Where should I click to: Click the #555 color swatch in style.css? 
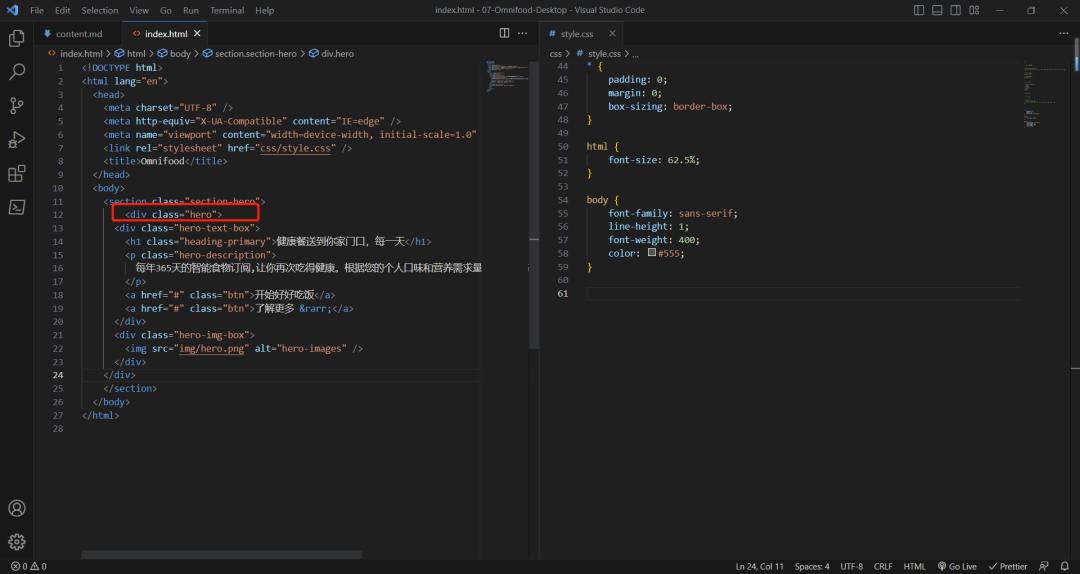point(652,253)
